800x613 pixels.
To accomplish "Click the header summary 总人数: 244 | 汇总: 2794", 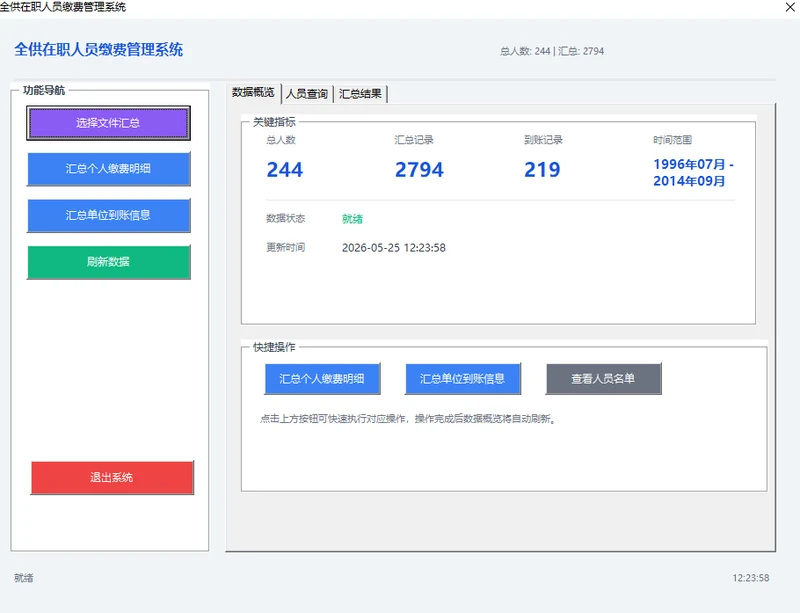I will tap(552, 51).
